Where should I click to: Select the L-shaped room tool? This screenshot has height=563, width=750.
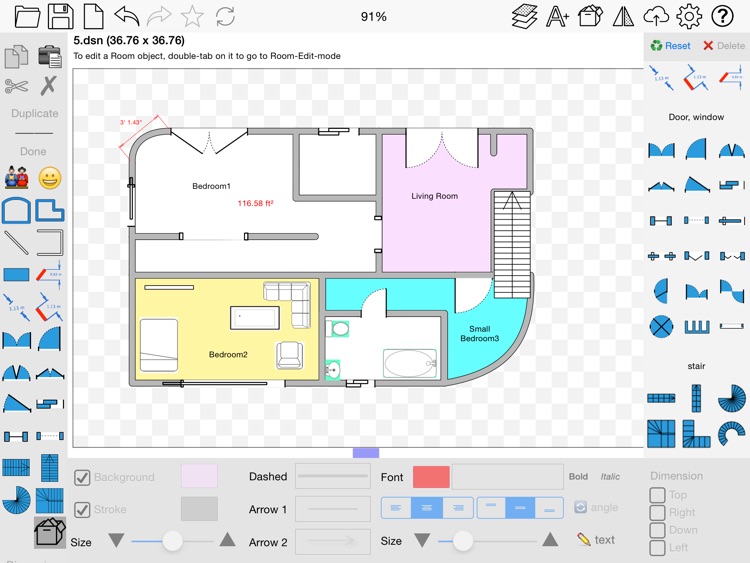tap(50, 210)
